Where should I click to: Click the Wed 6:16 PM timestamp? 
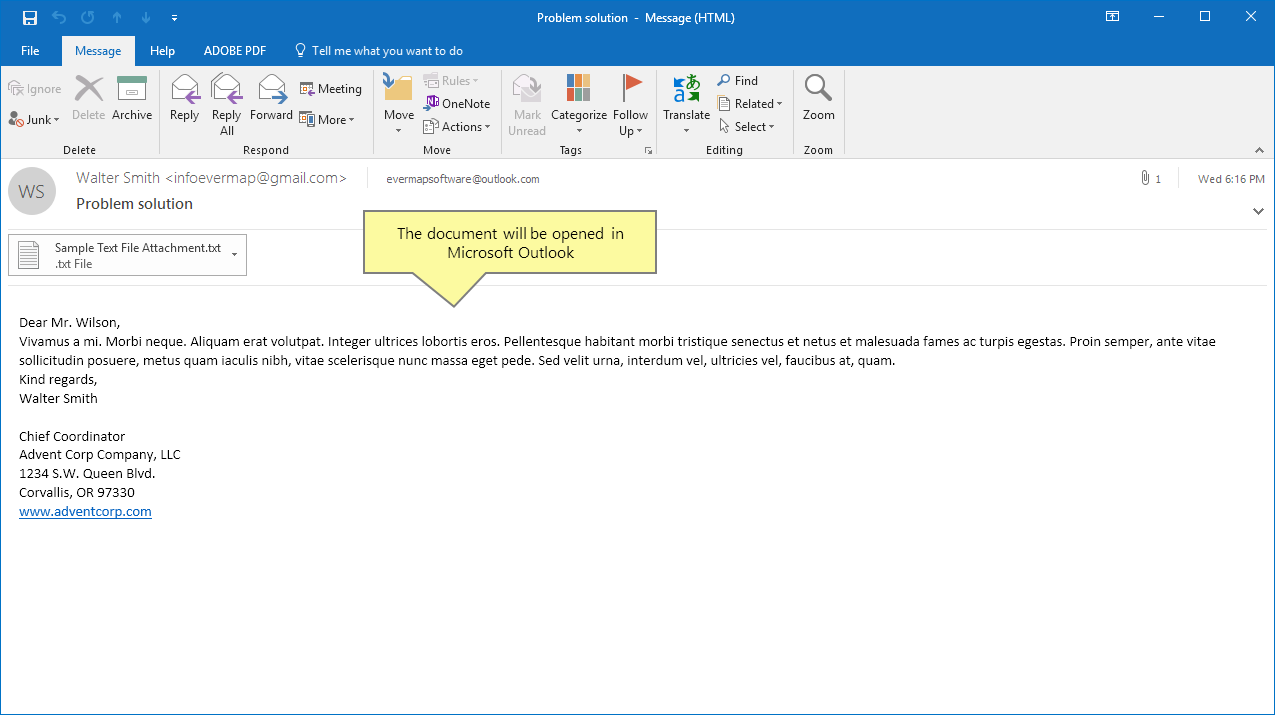[x=1231, y=179]
